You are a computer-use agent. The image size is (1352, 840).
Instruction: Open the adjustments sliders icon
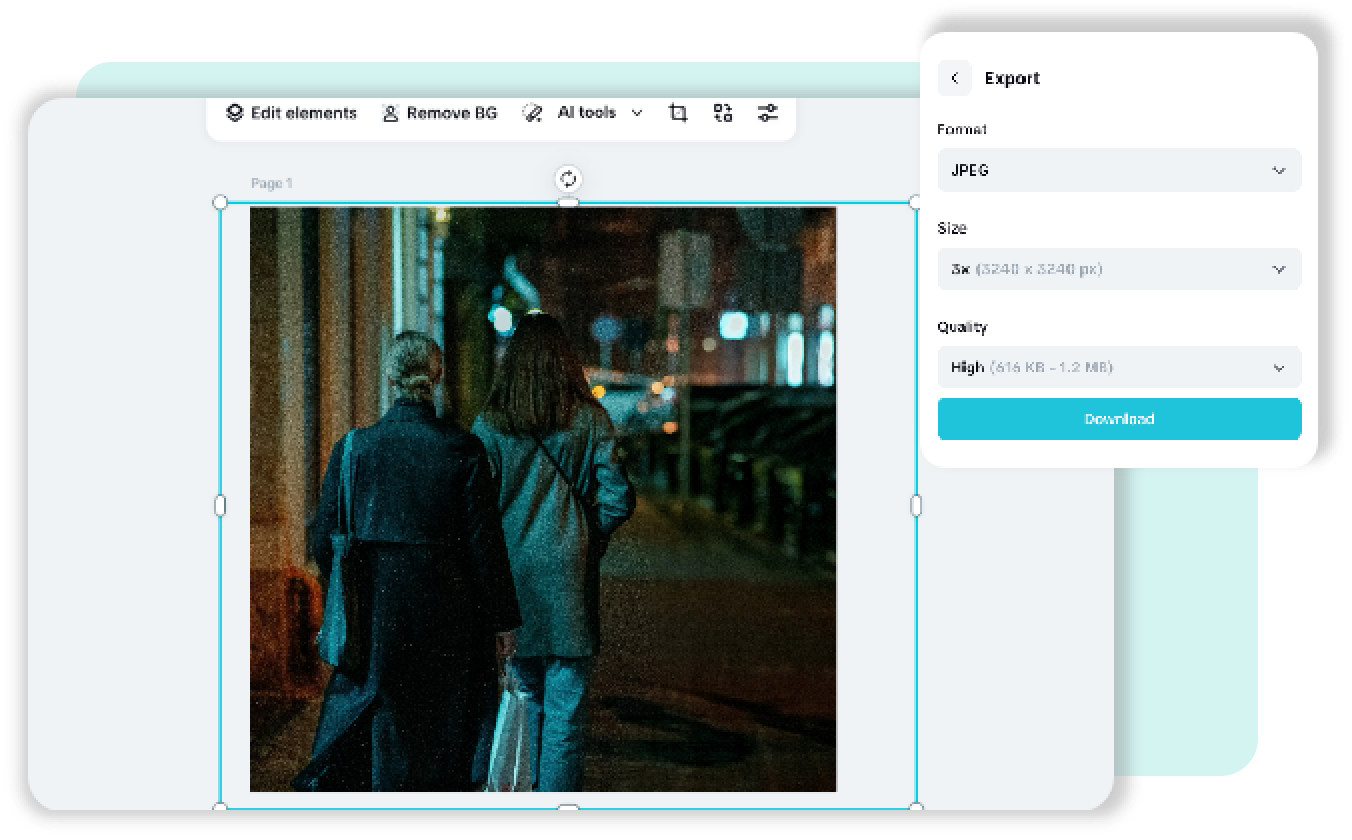point(767,113)
